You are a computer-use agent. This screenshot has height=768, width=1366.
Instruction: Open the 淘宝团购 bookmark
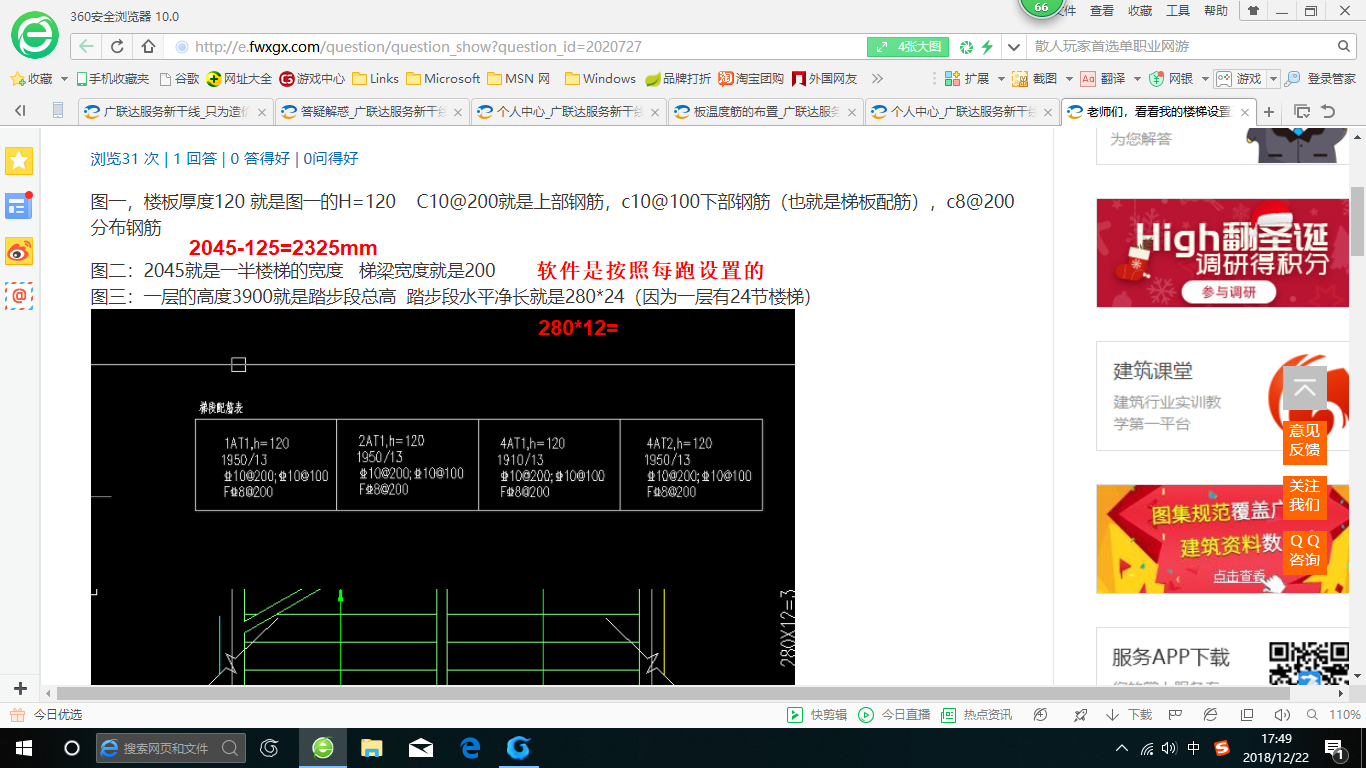[x=752, y=78]
